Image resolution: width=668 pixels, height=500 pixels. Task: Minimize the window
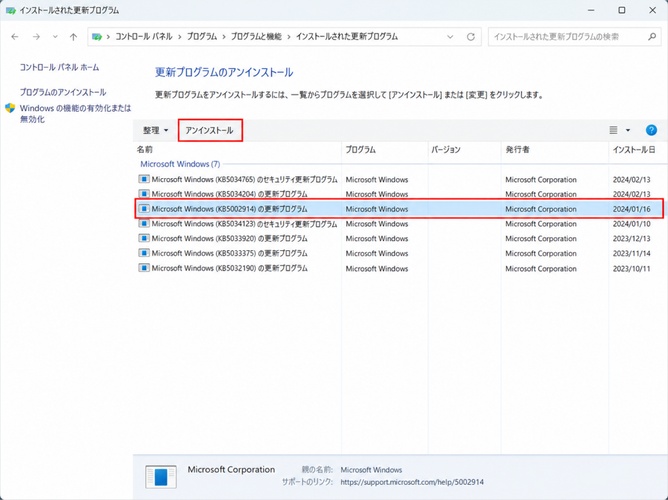point(591,10)
